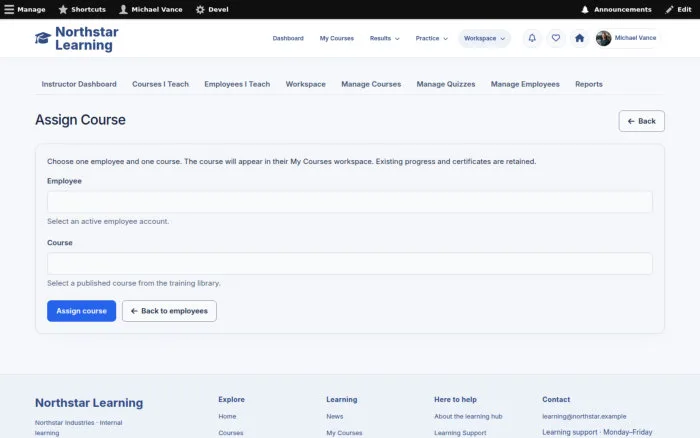Click the Northstar Learning header site name
Screen dimensions: 700x438
click(x=87, y=38)
